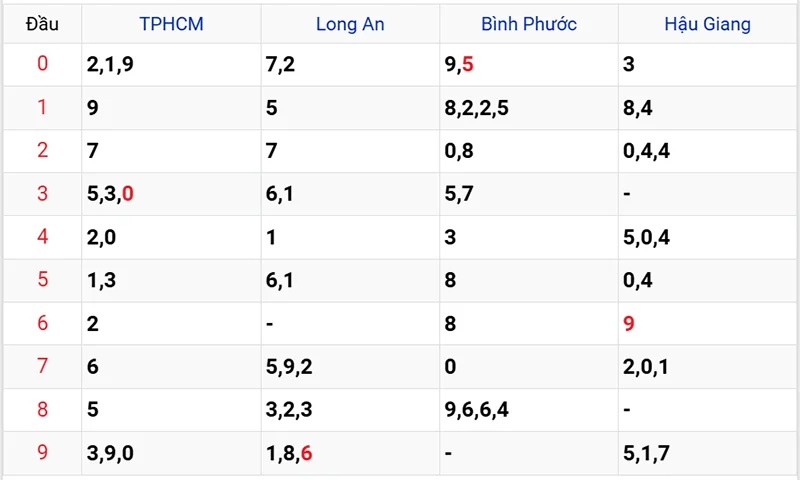Click TPHCM cell showing 3,9,0
The height and width of the screenshot is (480, 800).
pos(111,453)
